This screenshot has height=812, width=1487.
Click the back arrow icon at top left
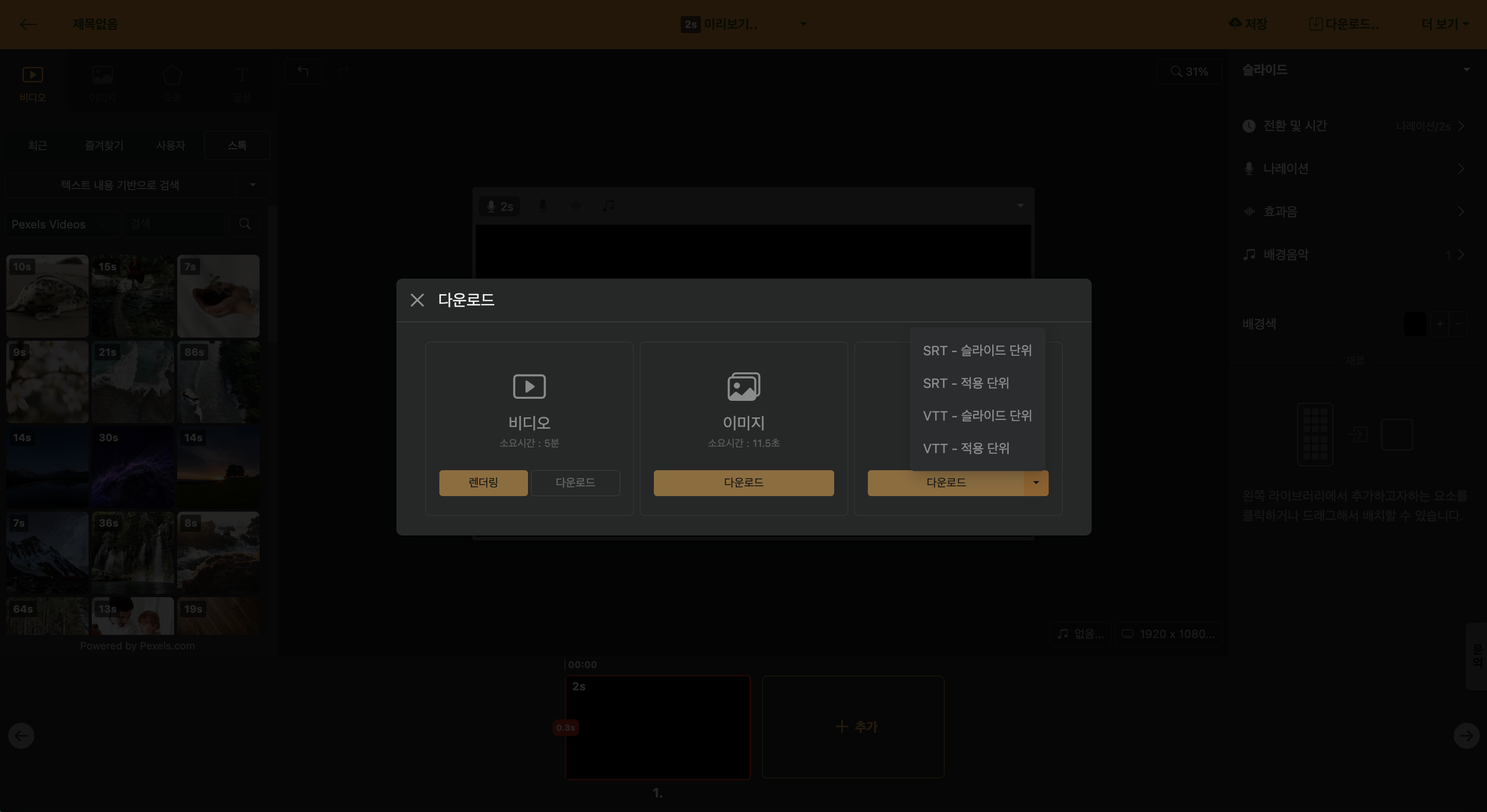tap(27, 24)
